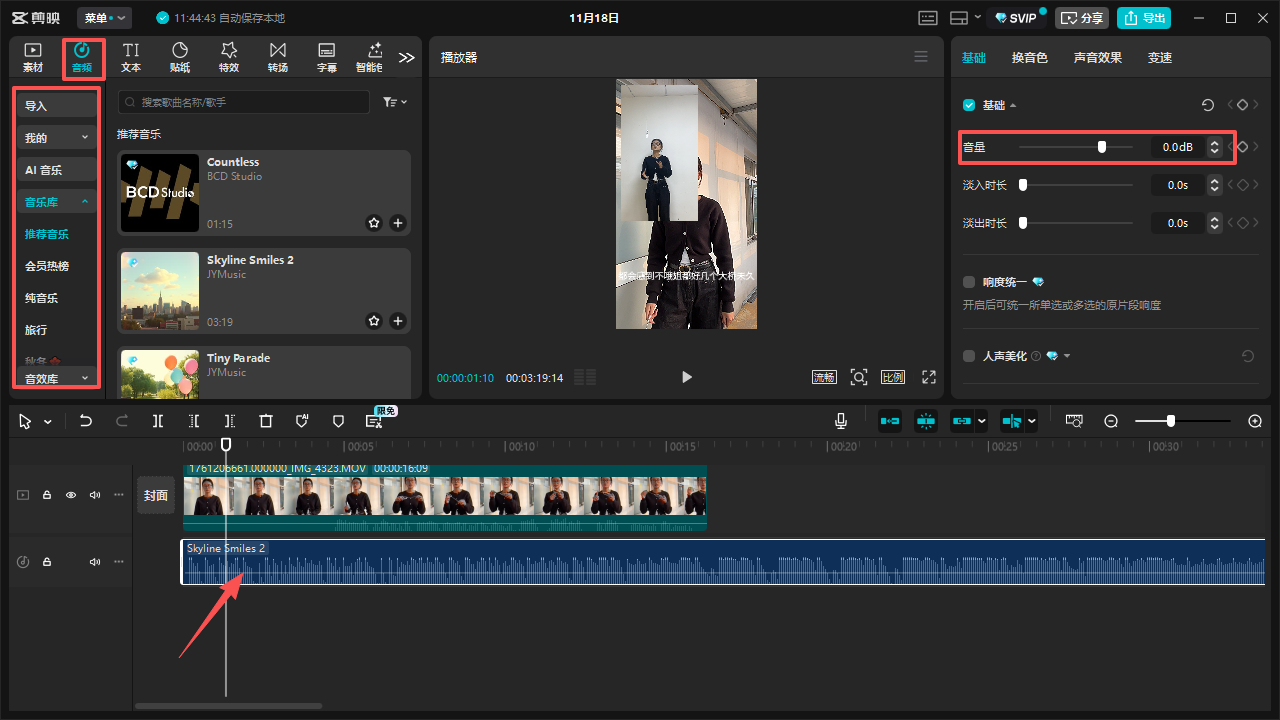Collapse the 音乐库 sidebar section

click(x=57, y=202)
